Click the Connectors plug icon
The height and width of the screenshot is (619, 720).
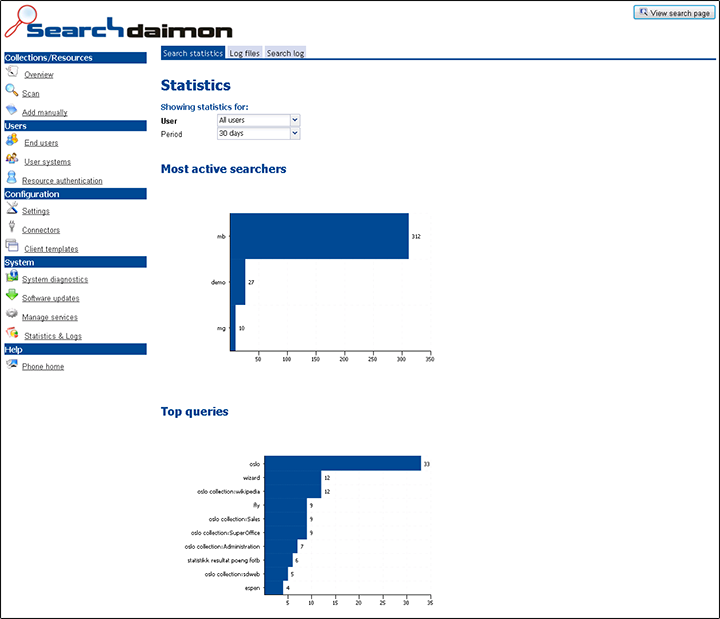click(x=12, y=226)
